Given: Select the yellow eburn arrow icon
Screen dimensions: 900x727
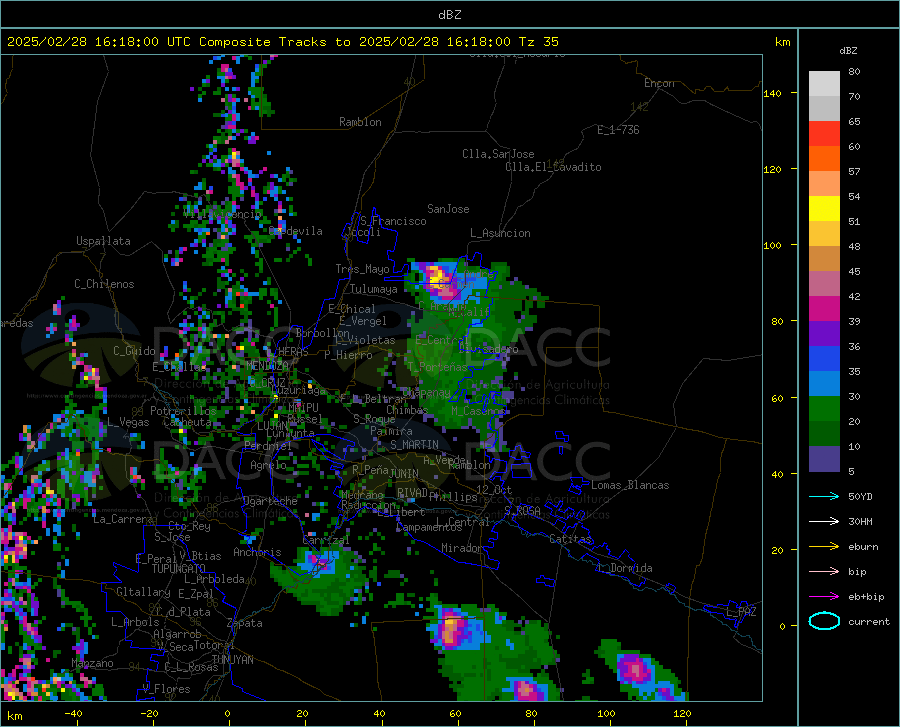Looking at the screenshot, I should 824,546.
